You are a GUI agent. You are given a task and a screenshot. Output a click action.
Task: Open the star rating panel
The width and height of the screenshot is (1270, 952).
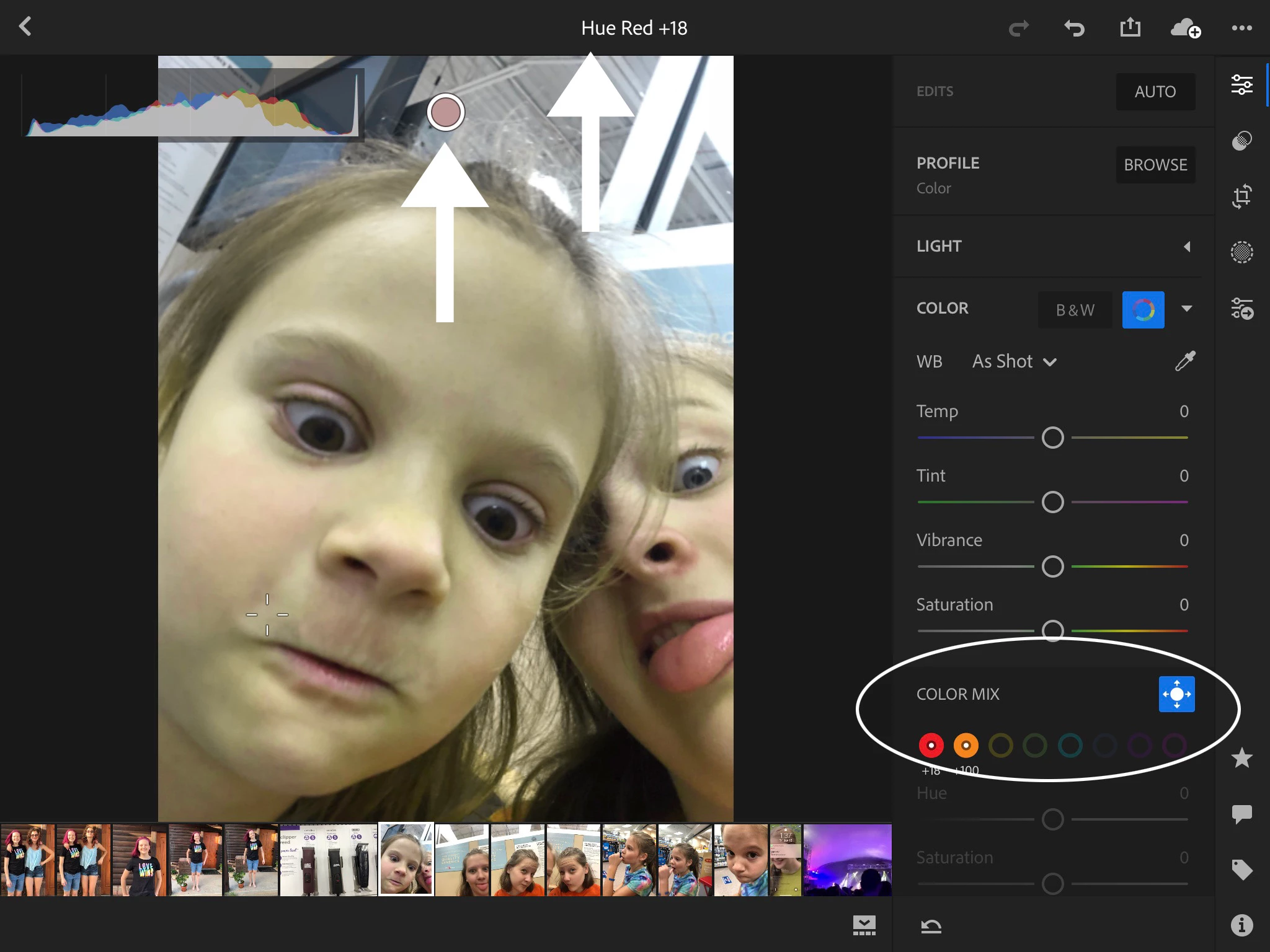pos(1241,758)
